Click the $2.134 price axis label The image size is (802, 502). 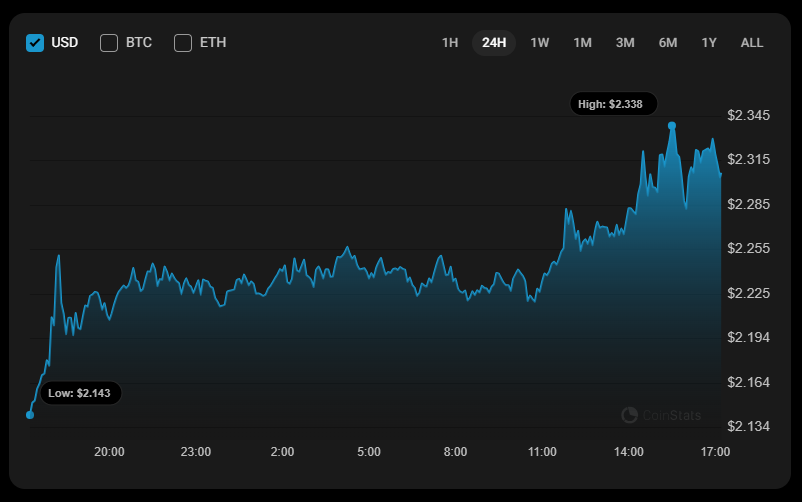749,427
